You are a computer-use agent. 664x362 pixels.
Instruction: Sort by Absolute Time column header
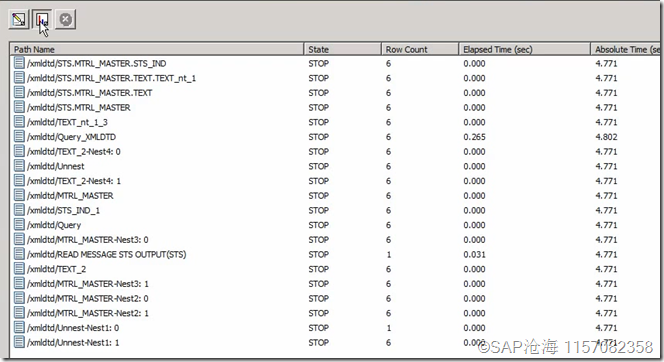pyautogui.click(x=625, y=49)
